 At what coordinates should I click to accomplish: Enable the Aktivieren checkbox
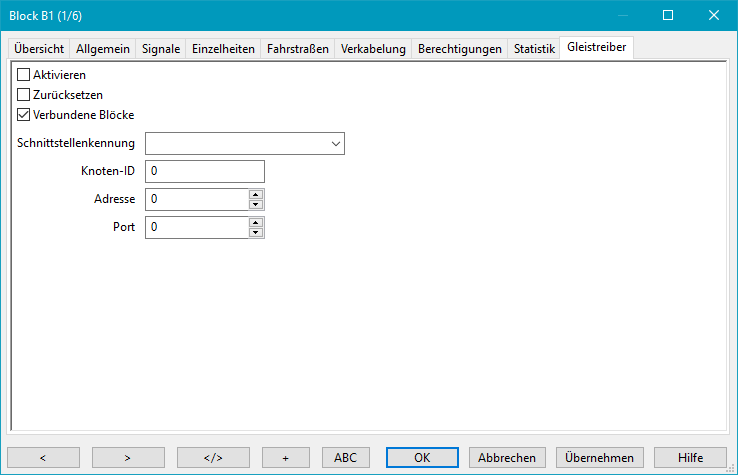(24, 75)
